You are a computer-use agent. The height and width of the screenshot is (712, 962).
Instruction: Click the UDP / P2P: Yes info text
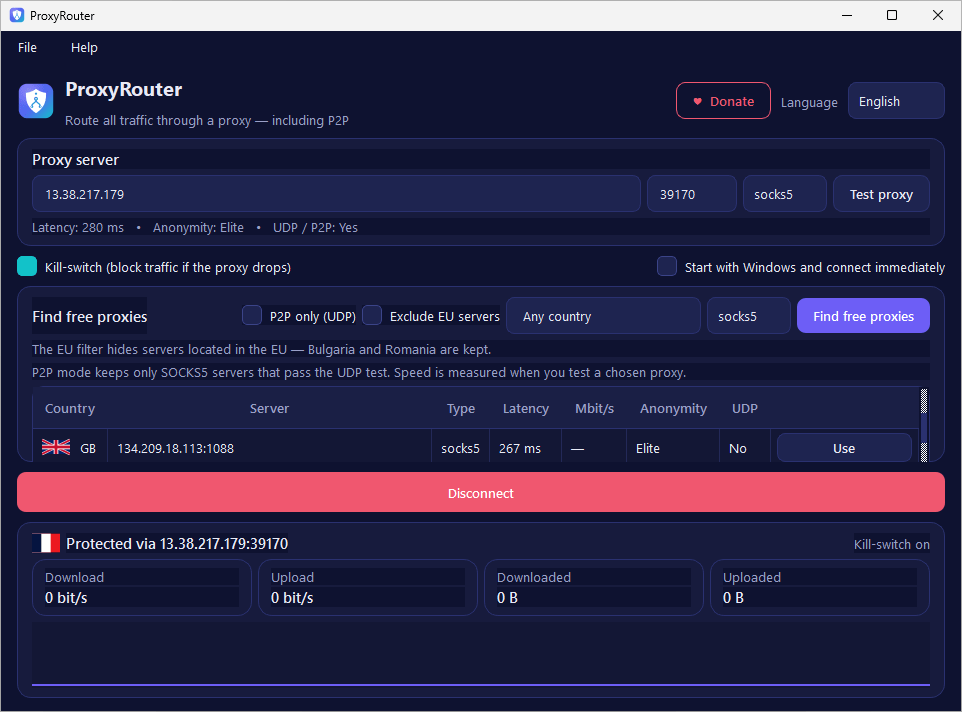(x=315, y=228)
